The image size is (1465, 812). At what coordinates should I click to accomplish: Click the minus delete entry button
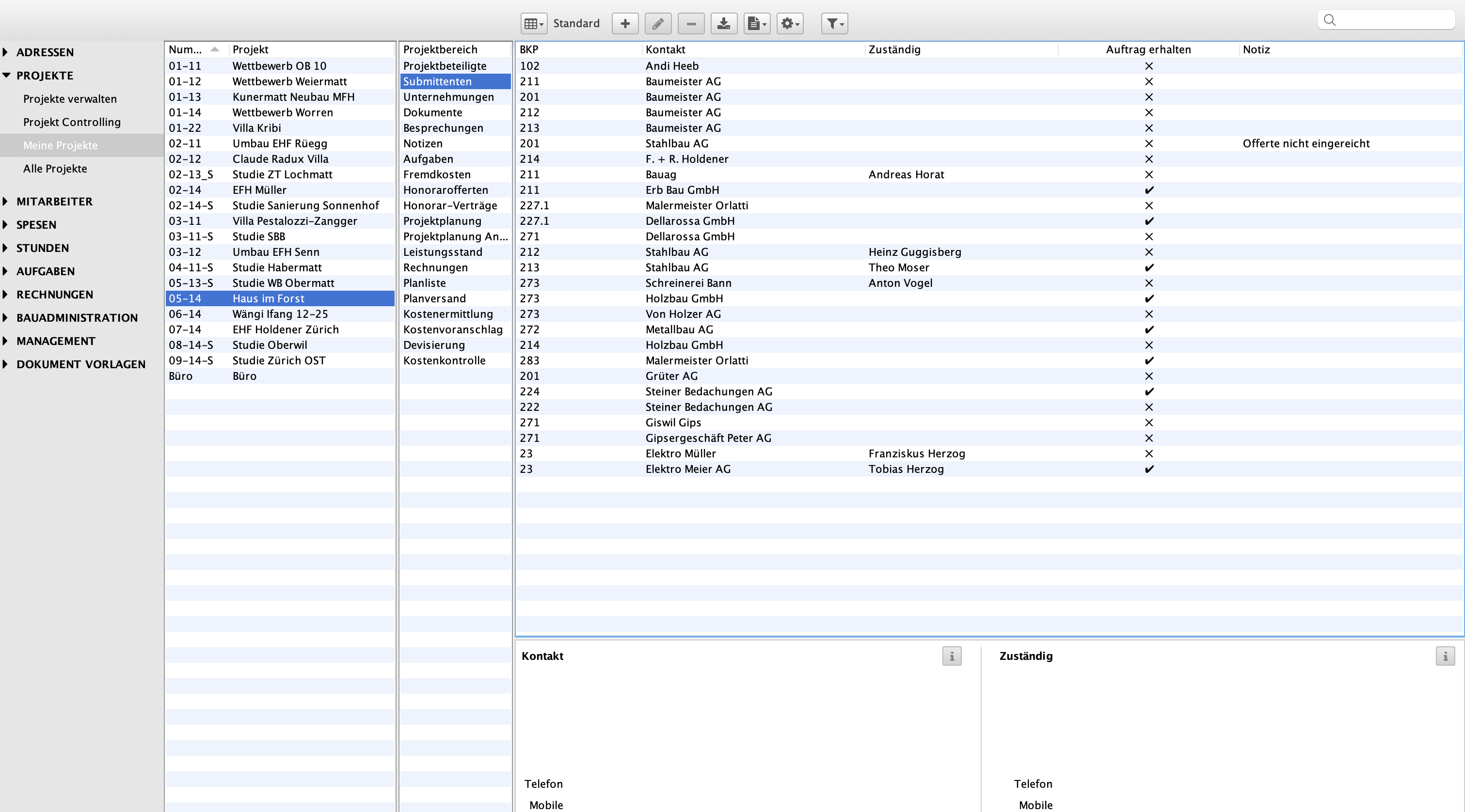click(x=690, y=23)
